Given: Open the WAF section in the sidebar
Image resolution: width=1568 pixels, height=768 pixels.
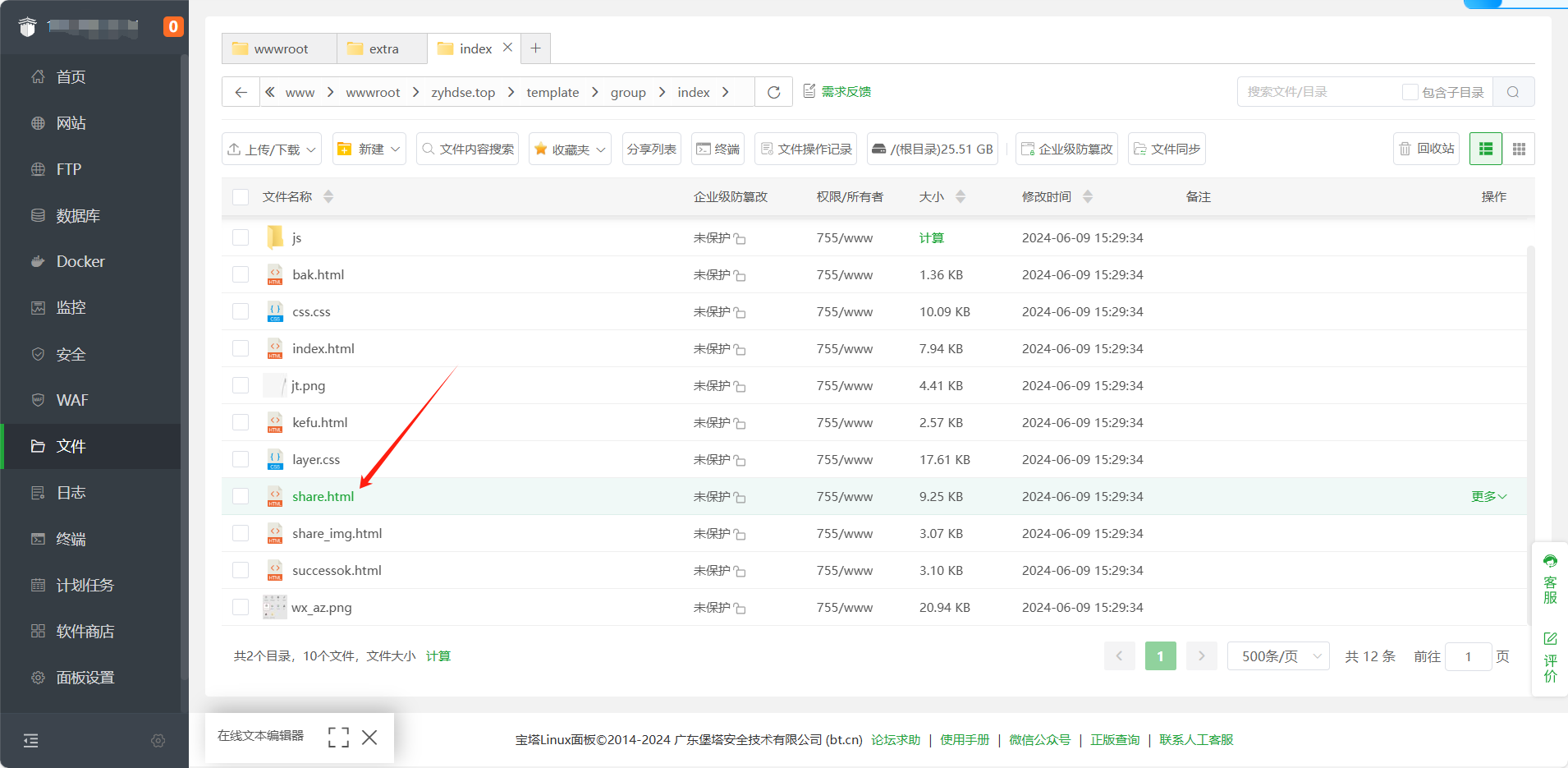Looking at the screenshot, I should pos(71,400).
